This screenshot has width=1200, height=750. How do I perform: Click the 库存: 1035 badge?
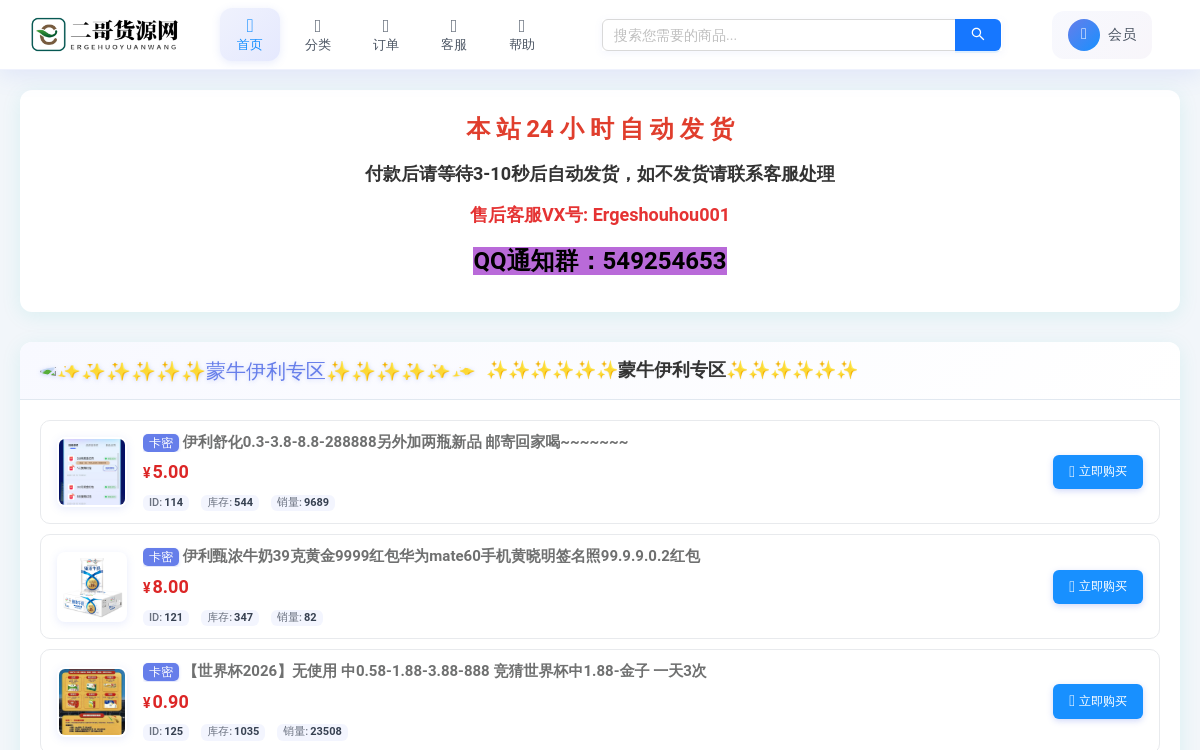233,732
